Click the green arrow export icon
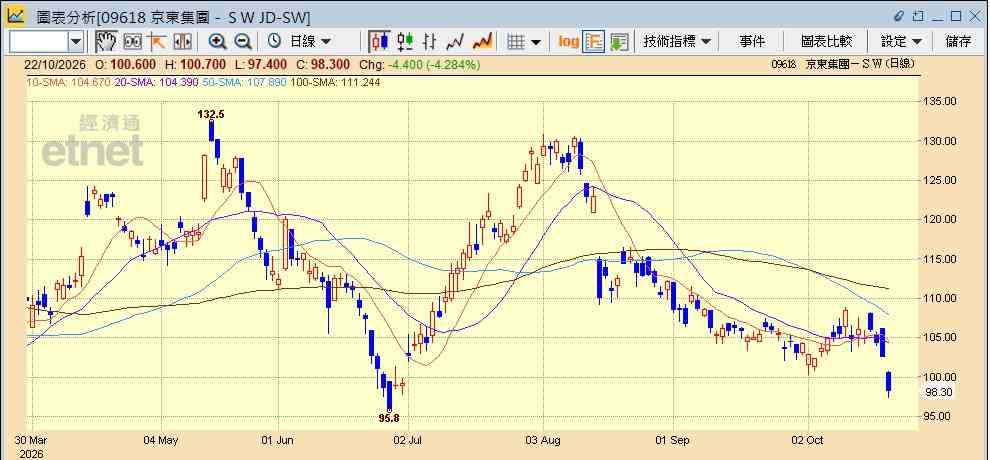 pyautogui.click(x=619, y=42)
